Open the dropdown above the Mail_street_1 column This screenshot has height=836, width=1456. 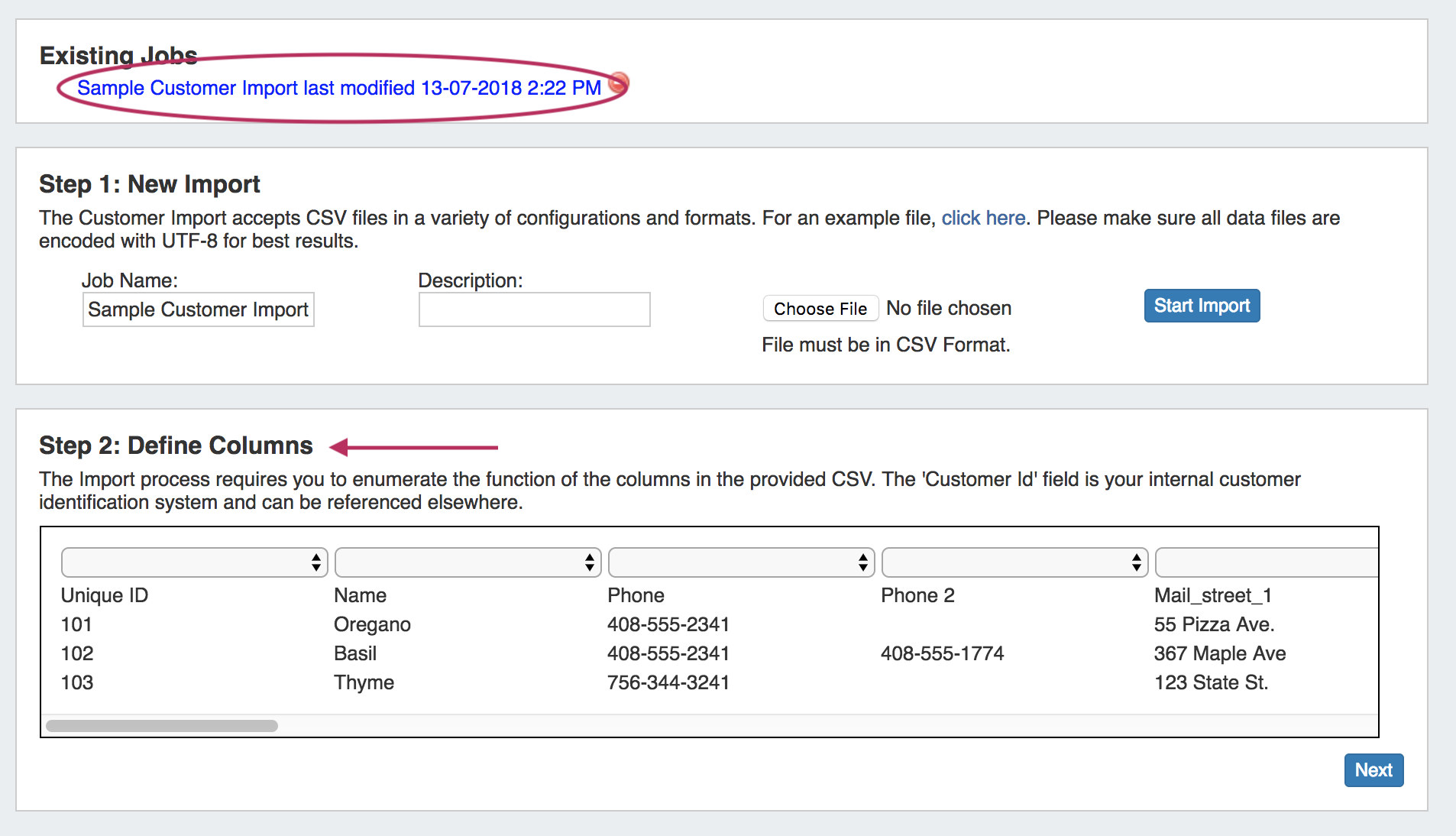1266,562
